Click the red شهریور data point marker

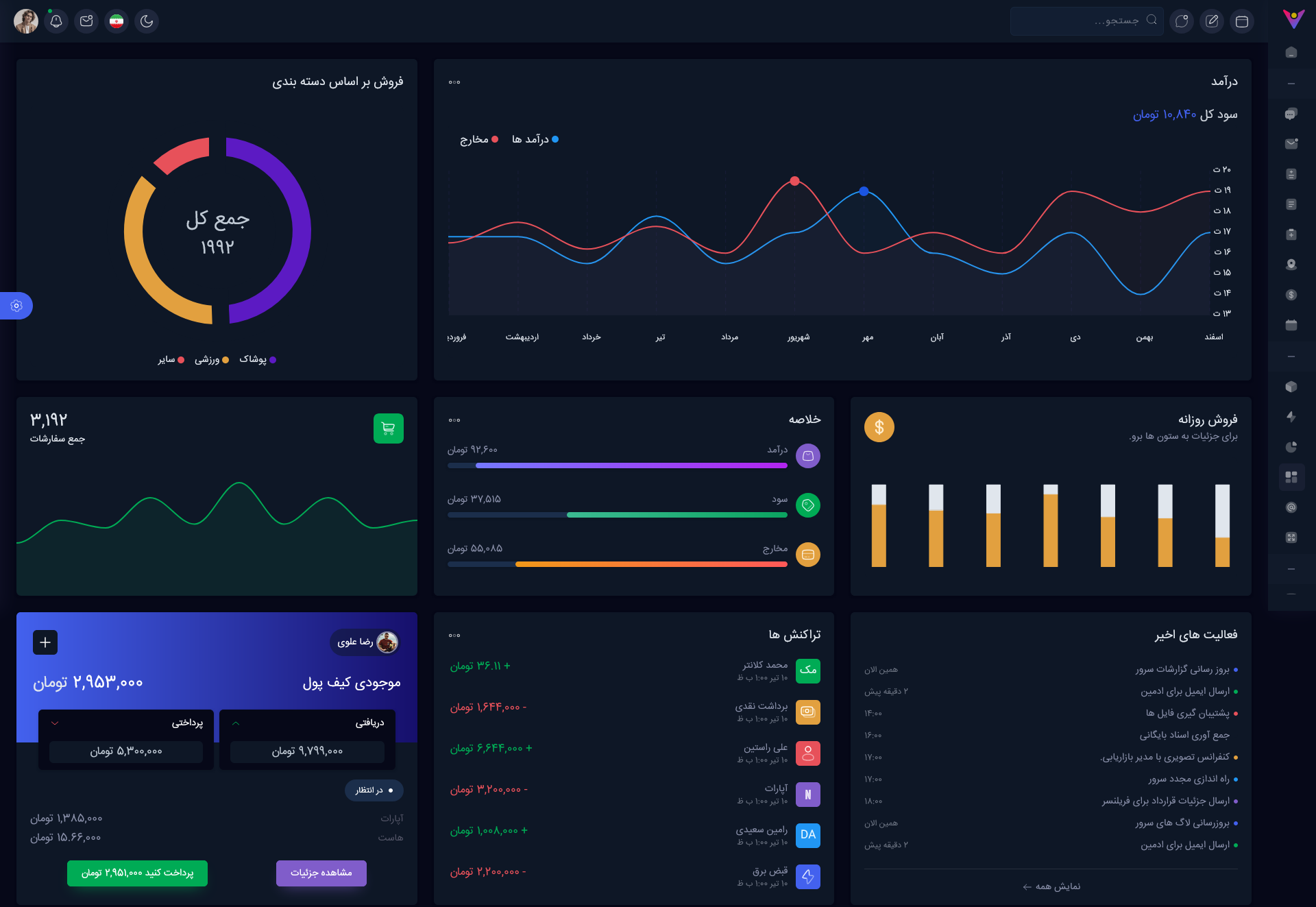pos(794,181)
